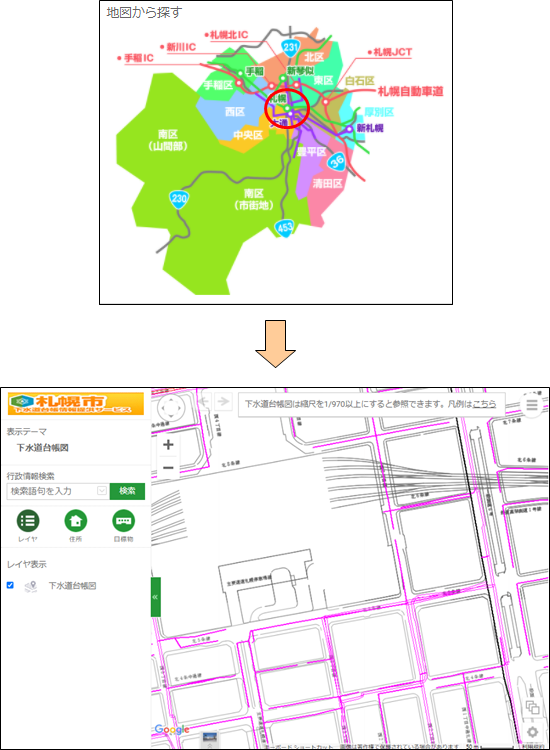
Task: Open the gear settings icon on map
Action: pyautogui.click(x=532, y=732)
